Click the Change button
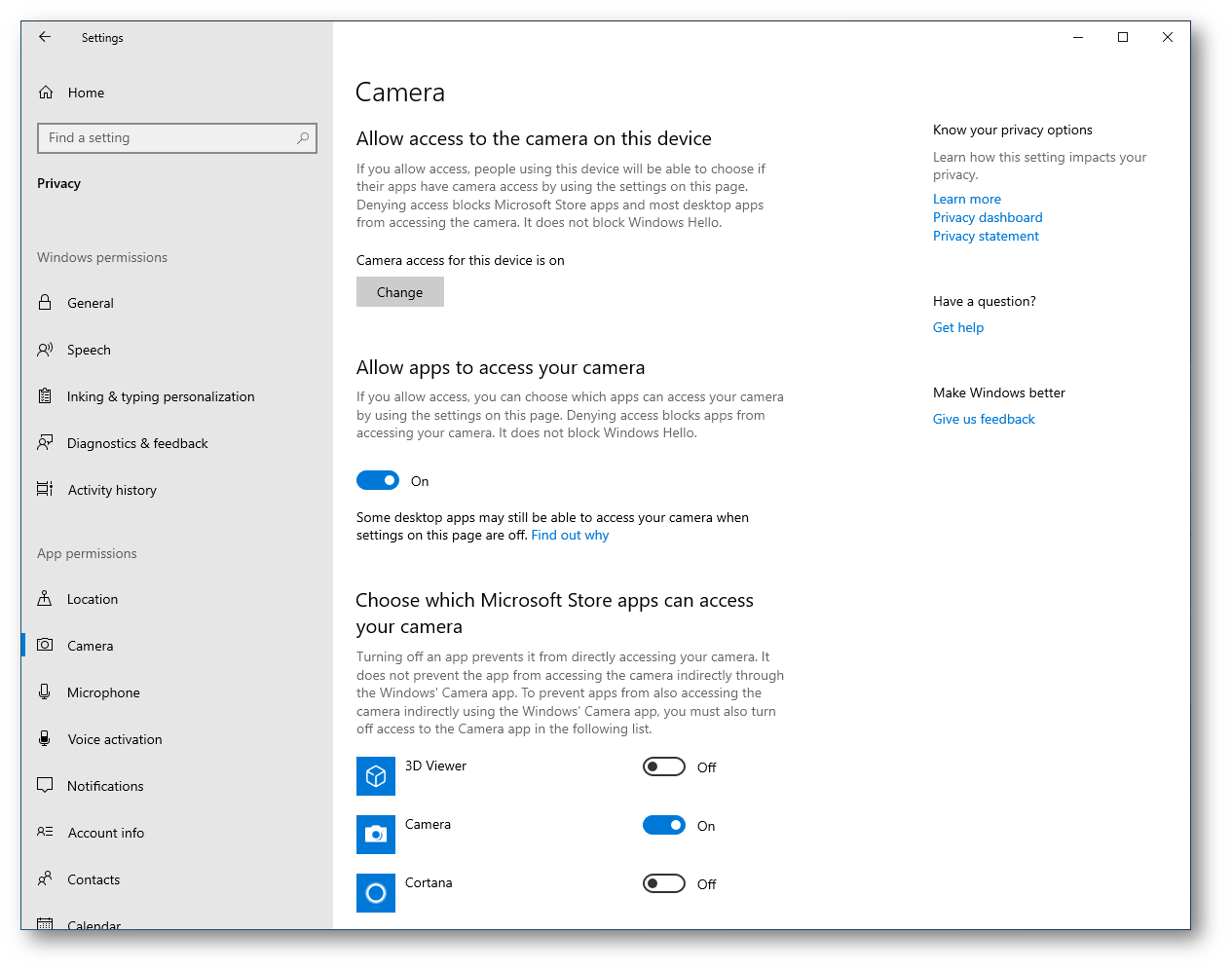 [x=400, y=292]
